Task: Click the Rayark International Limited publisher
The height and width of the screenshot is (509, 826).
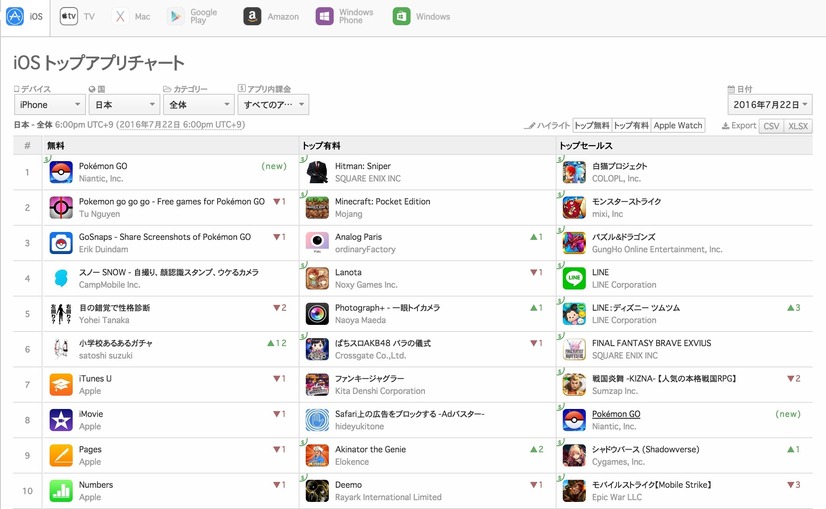Action: pyautogui.click(x=388, y=497)
